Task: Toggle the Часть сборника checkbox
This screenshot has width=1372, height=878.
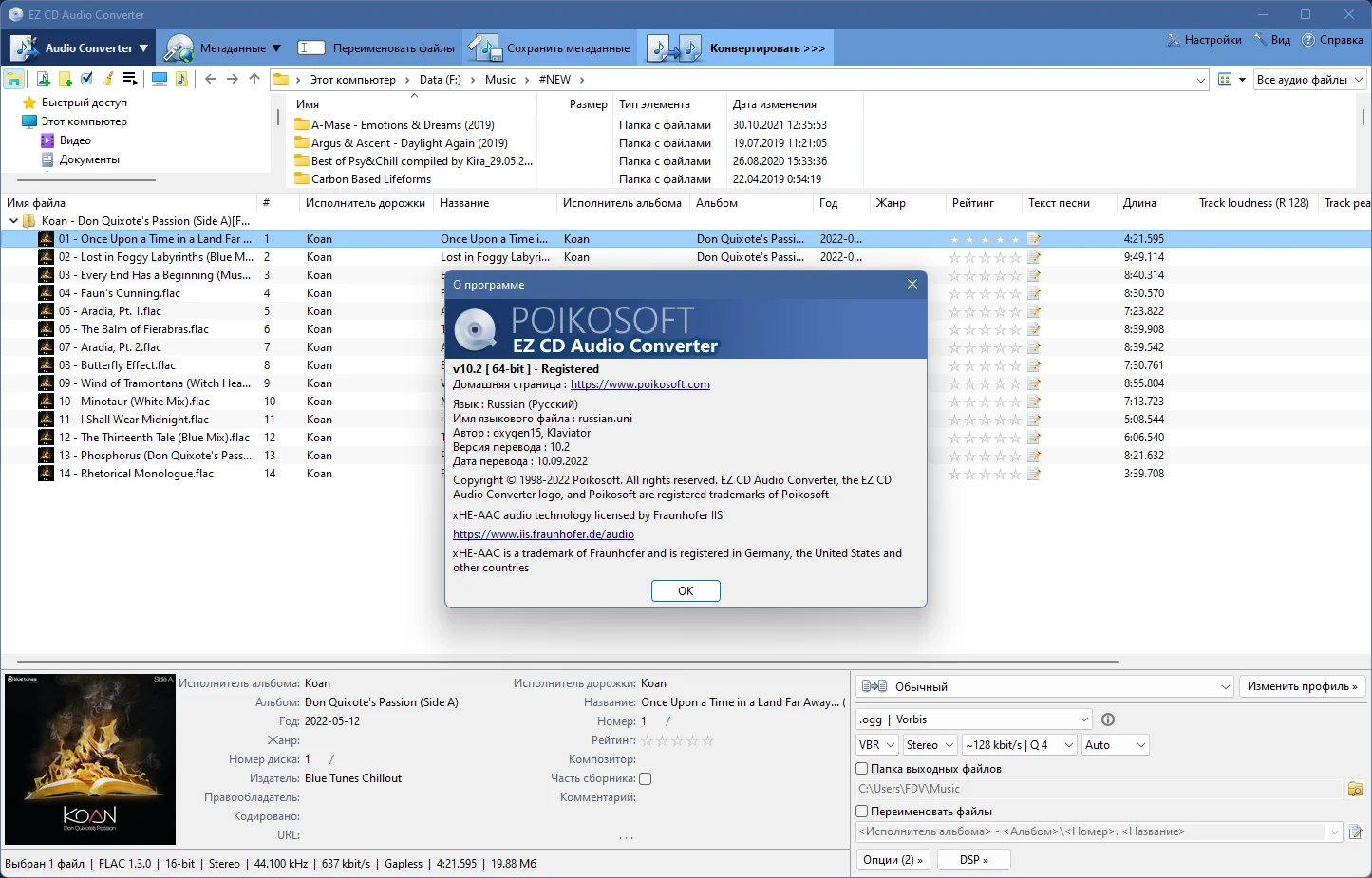Action: 646,778
